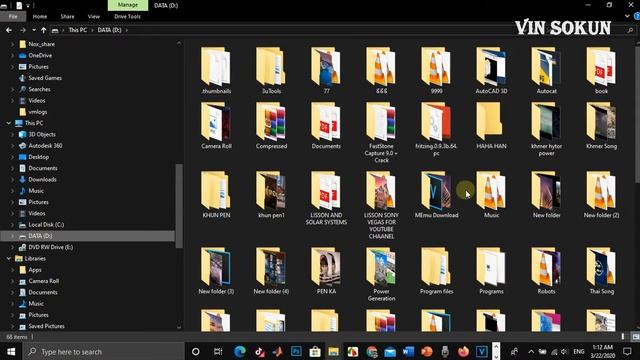Click the file list vertical scrollbar
This screenshot has width=640, height=360.
point(637,114)
